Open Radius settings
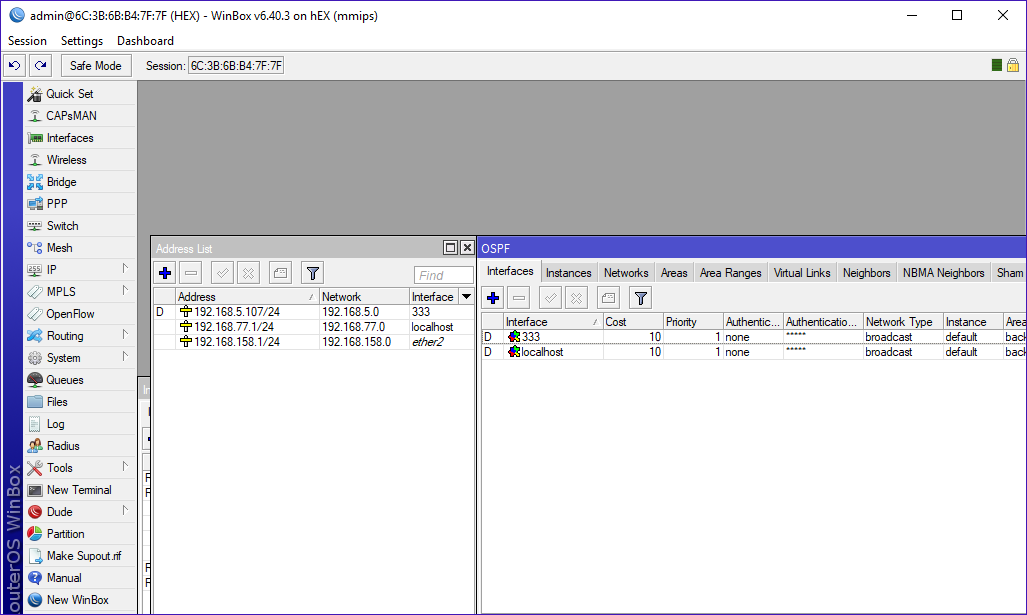Screen dimensions: 1027x615 click(x=80, y=446)
